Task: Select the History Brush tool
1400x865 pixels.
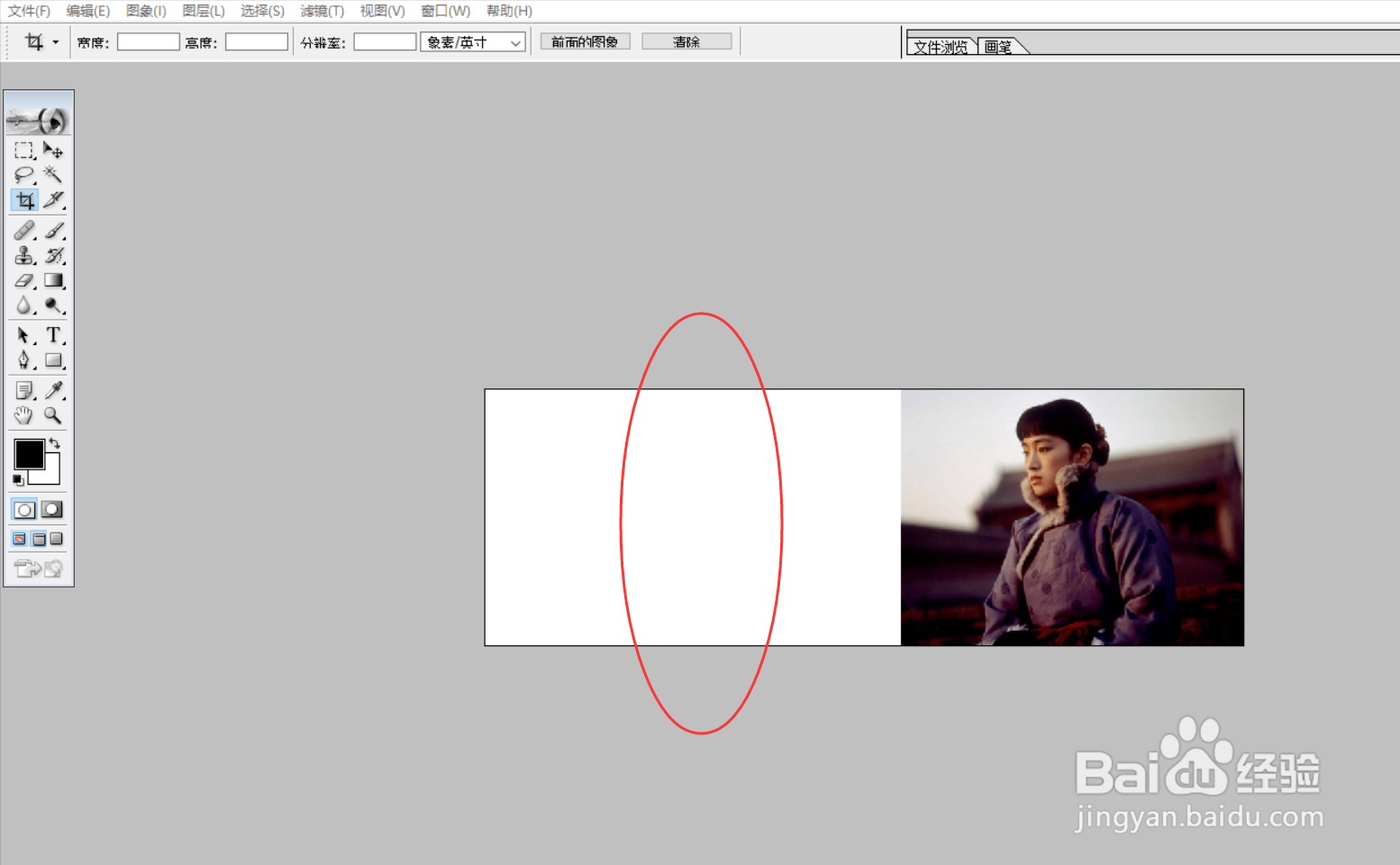Action: (53, 256)
